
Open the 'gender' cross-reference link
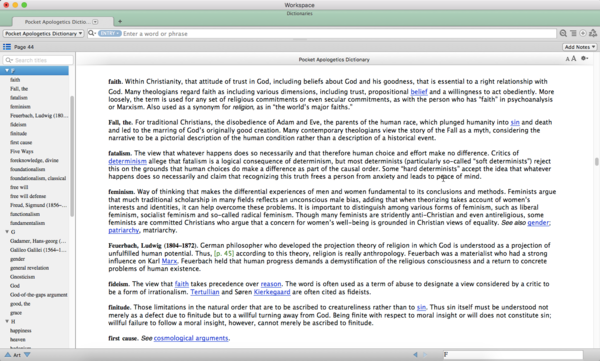tap(538, 222)
